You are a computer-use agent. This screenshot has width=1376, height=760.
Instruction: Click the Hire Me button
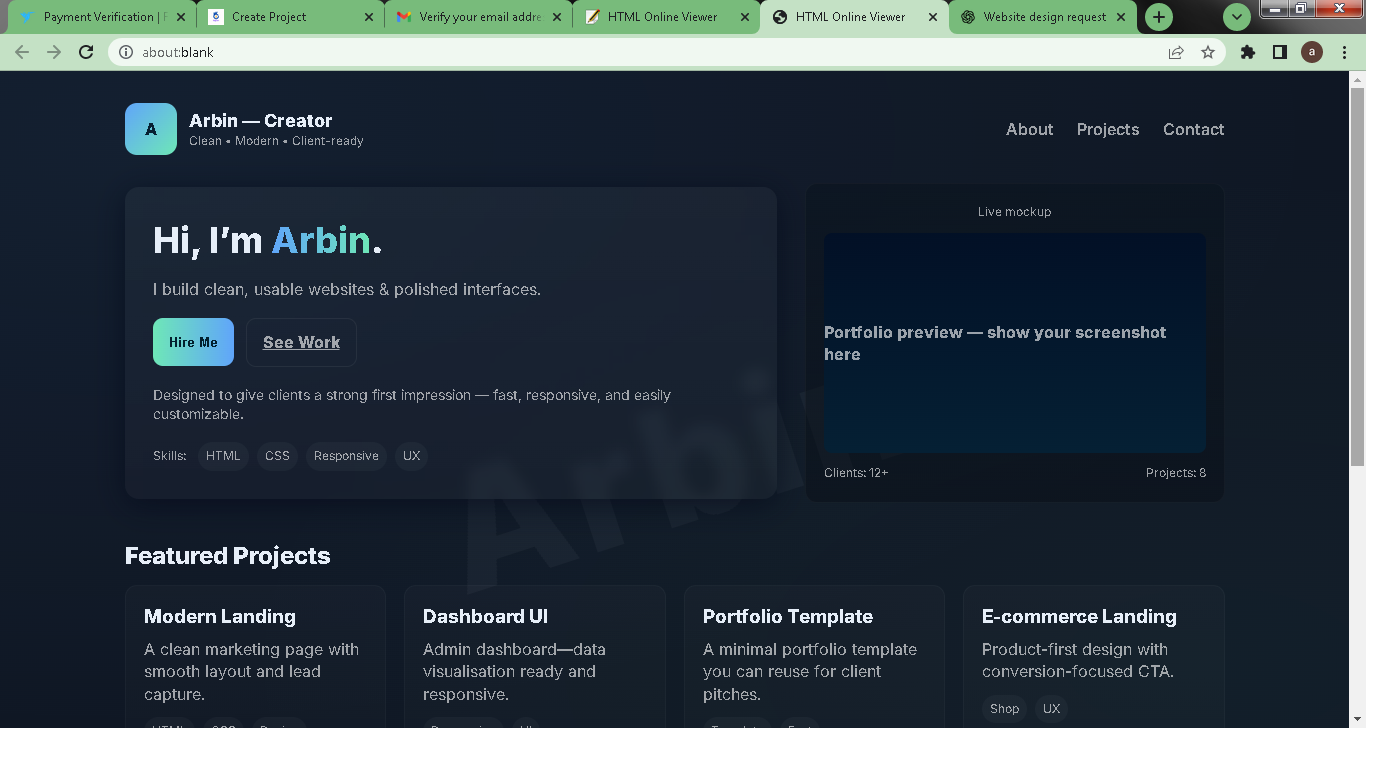193,342
